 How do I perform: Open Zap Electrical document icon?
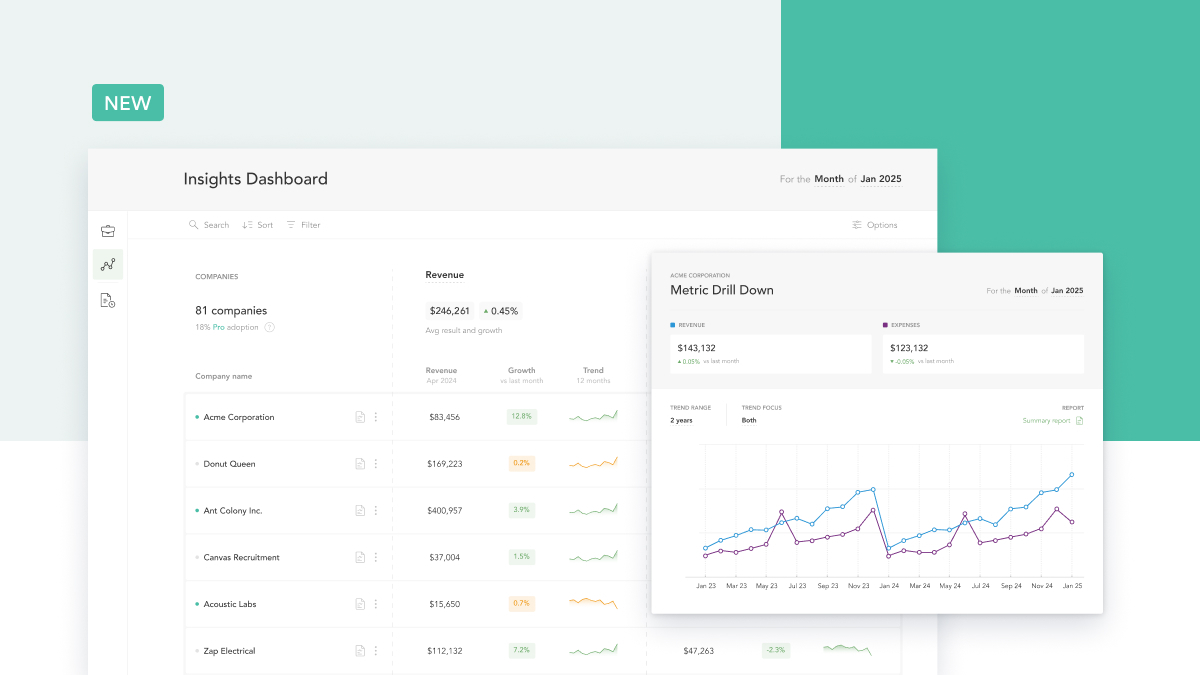click(360, 651)
